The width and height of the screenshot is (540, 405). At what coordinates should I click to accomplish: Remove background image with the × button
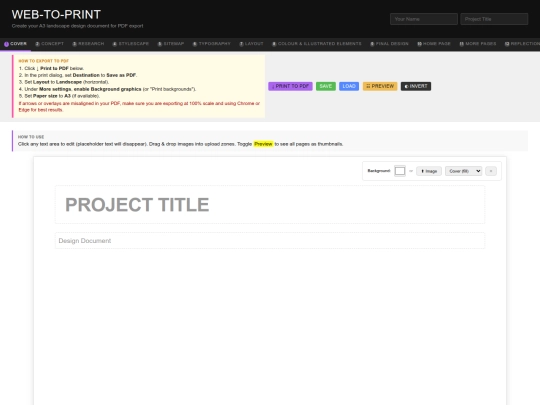pos(491,171)
